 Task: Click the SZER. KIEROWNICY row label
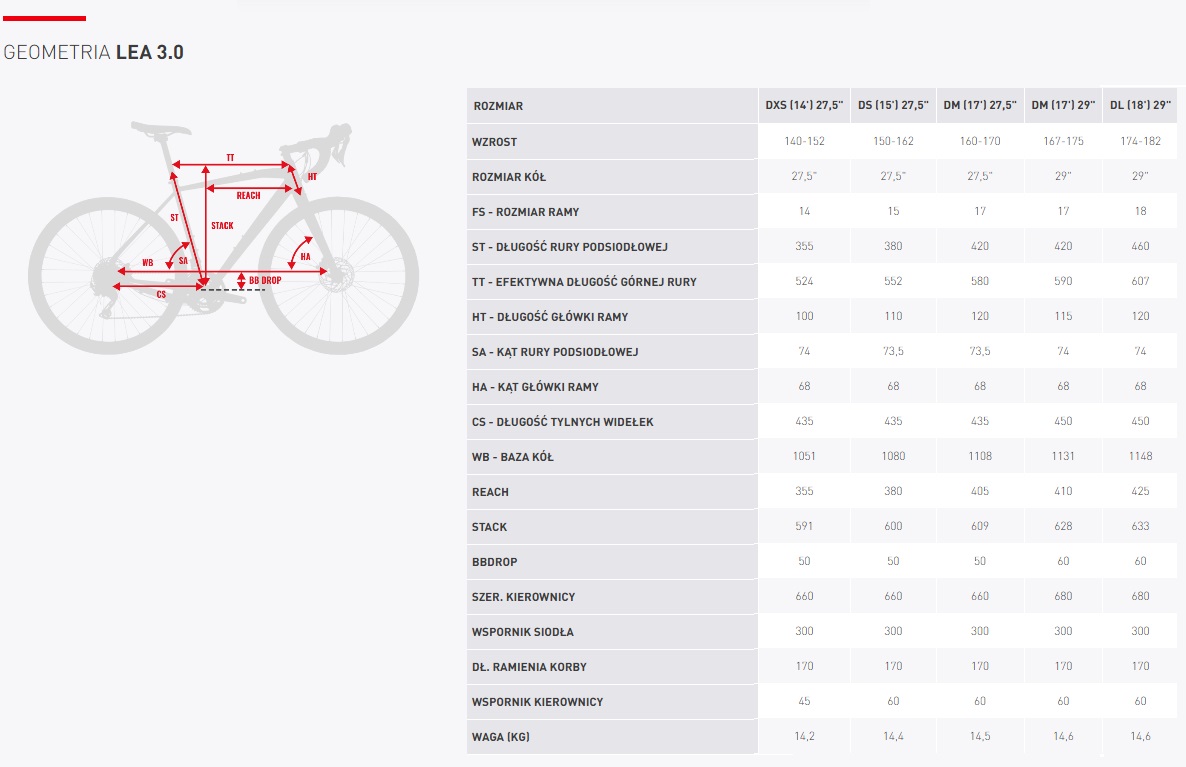pyautogui.click(x=523, y=597)
